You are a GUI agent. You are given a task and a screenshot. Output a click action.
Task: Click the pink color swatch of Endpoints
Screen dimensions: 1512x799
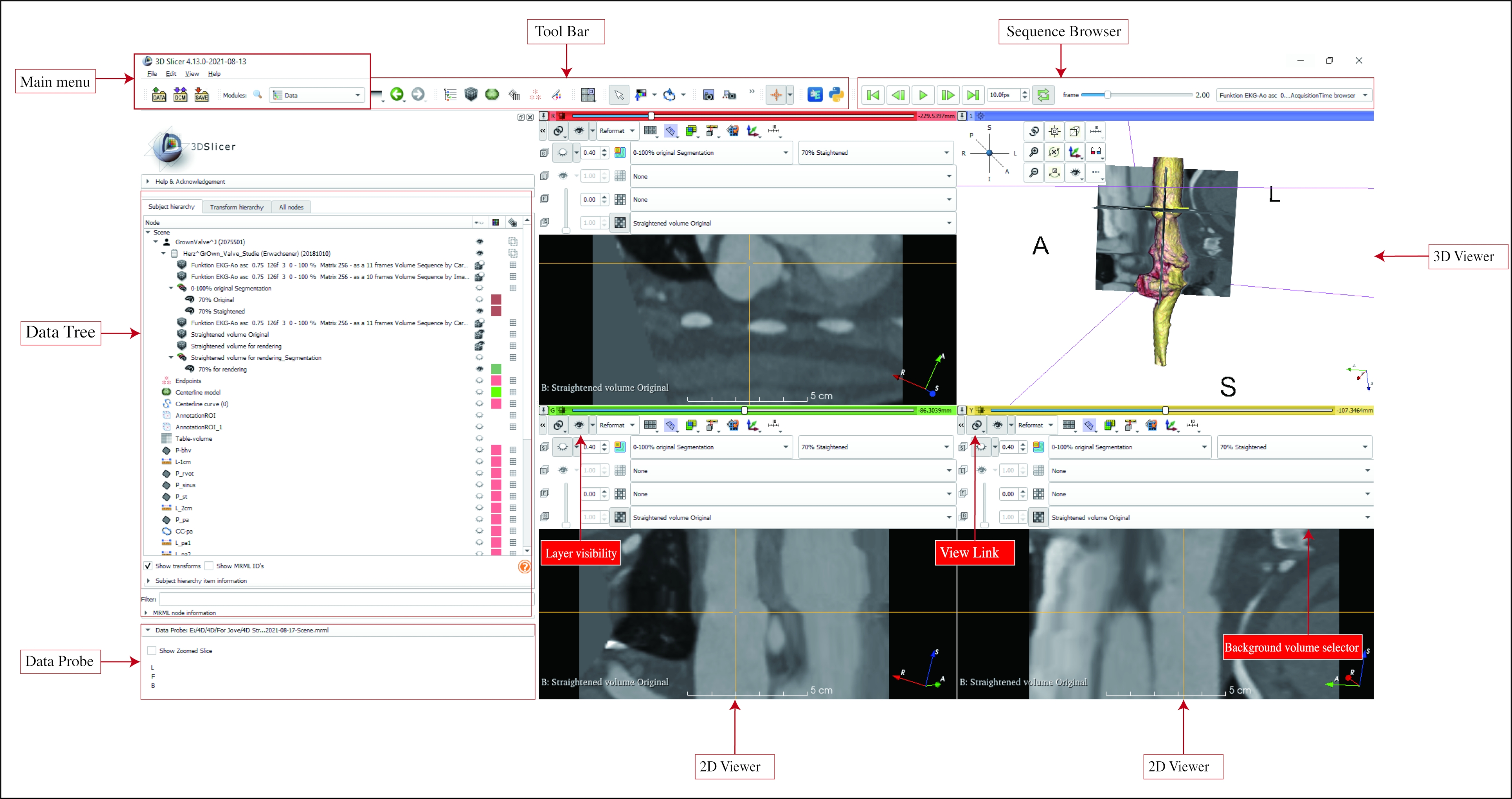[496, 381]
